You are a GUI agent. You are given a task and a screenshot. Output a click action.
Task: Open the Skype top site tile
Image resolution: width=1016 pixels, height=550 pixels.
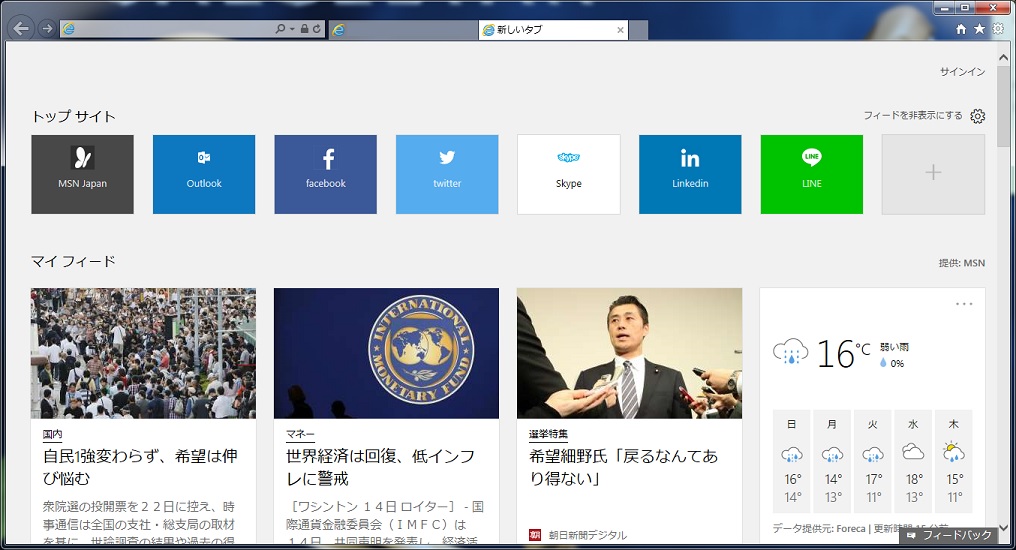569,174
